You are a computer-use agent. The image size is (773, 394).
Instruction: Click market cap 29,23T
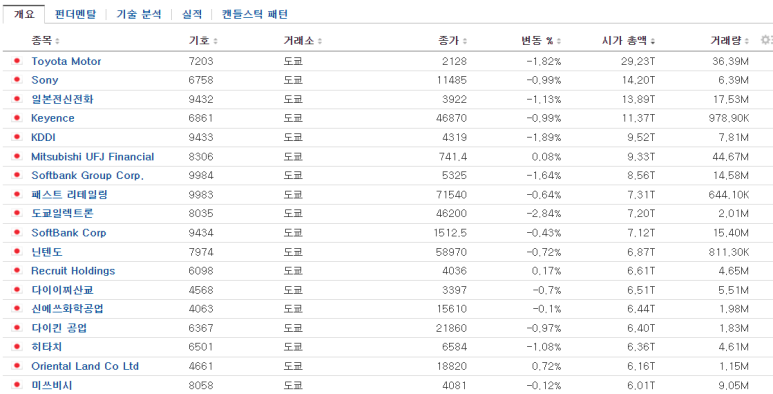point(639,61)
